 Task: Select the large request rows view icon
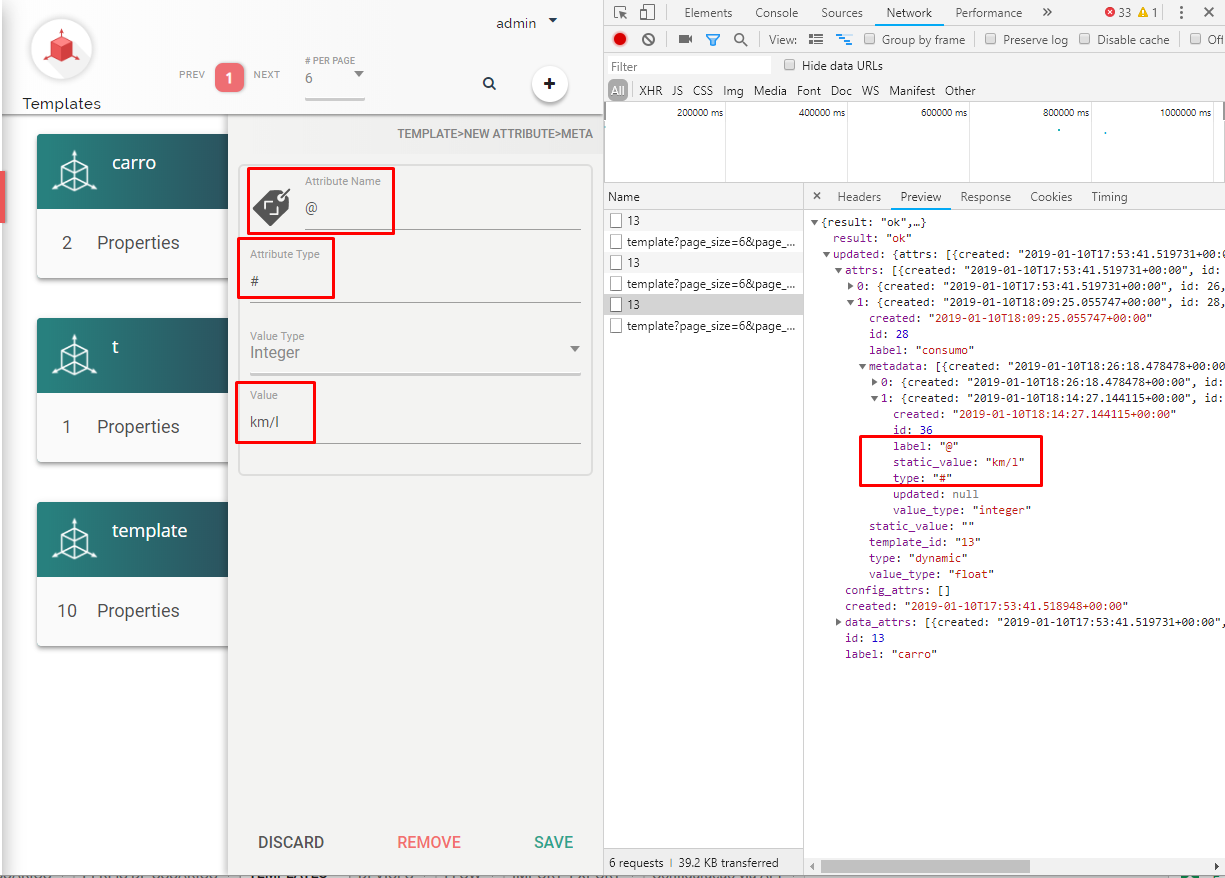(x=816, y=40)
